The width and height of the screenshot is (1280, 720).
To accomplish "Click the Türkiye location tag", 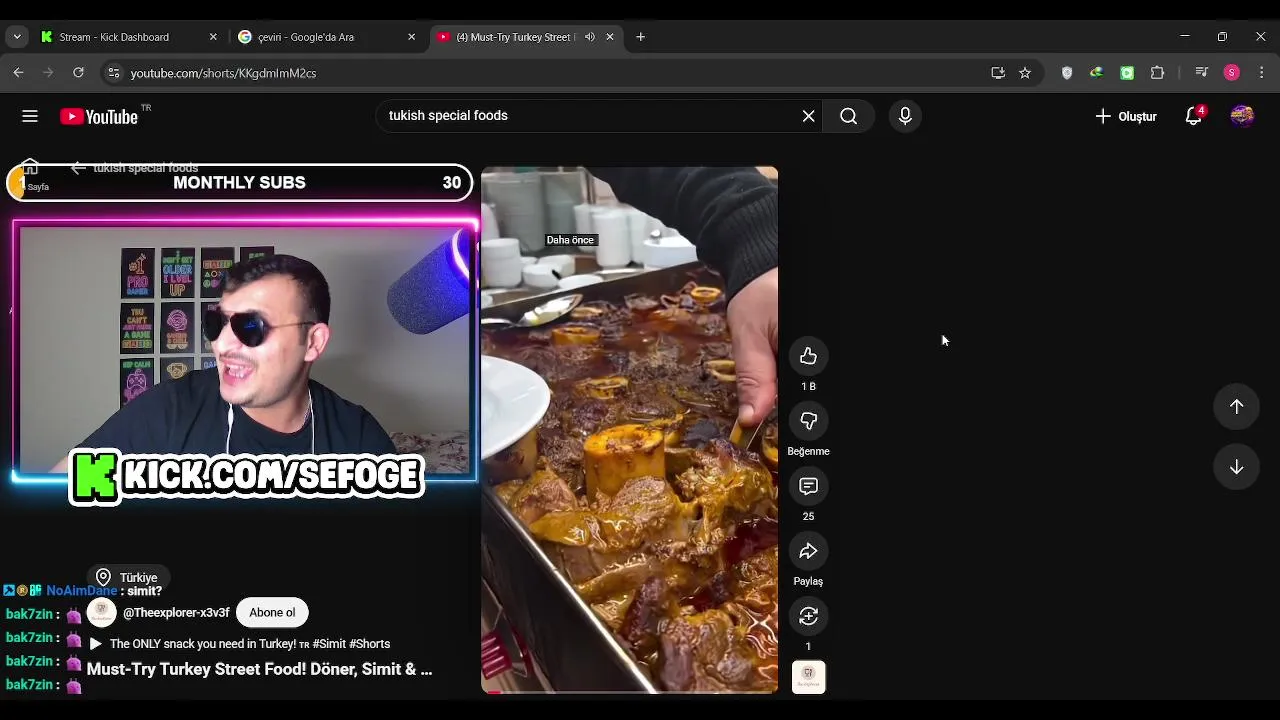I will coord(129,578).
